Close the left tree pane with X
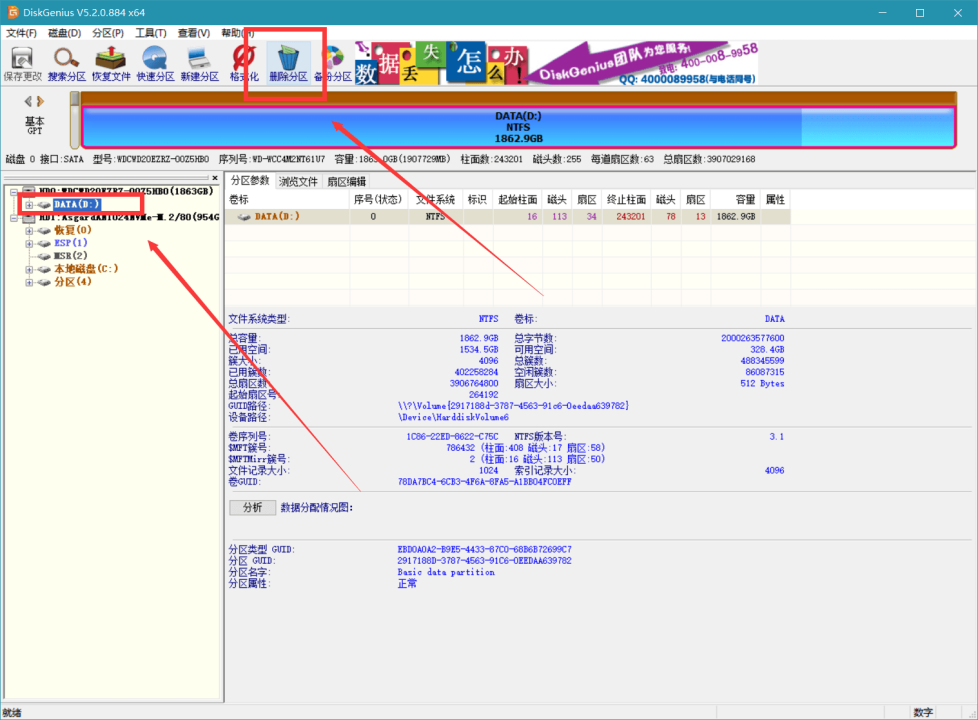Screen dimensions: 978x720 pos(215,178)
